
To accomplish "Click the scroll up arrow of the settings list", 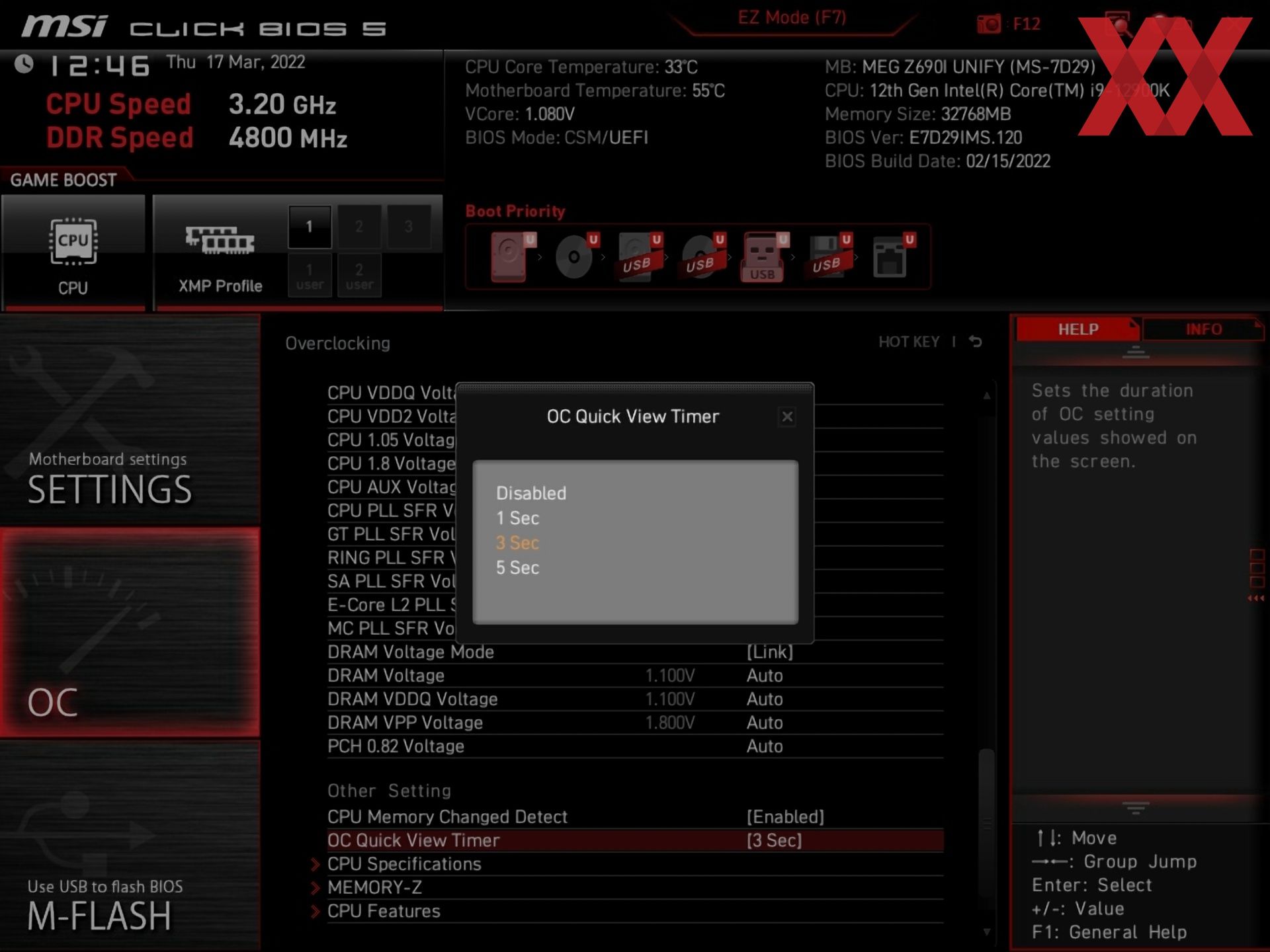I will coord(987,395).
